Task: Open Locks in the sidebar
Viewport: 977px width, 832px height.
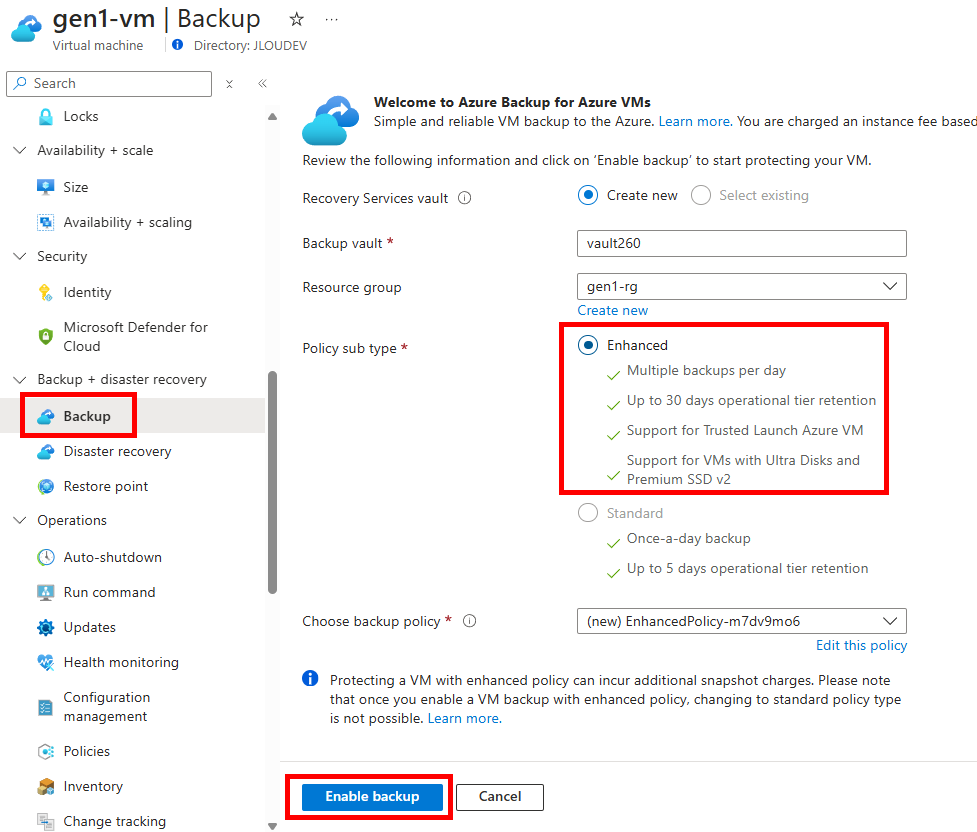Action: [x=81, y=117]
